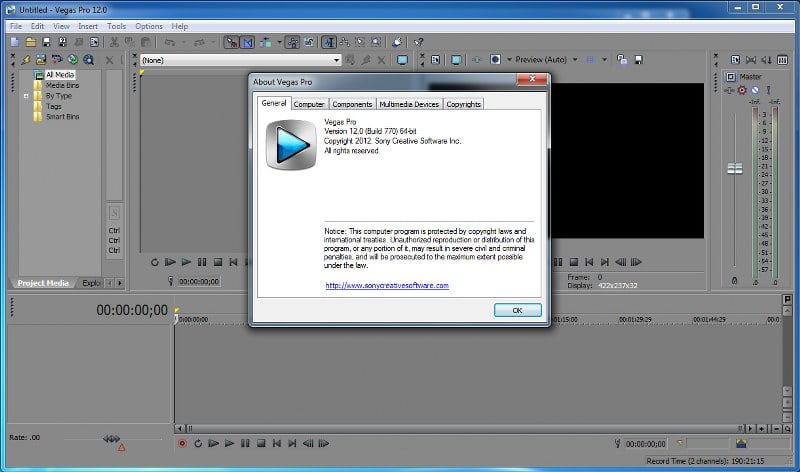Select All Media in media tree
Viewport: 800px width, 472px height.
(x=60, y=74)
